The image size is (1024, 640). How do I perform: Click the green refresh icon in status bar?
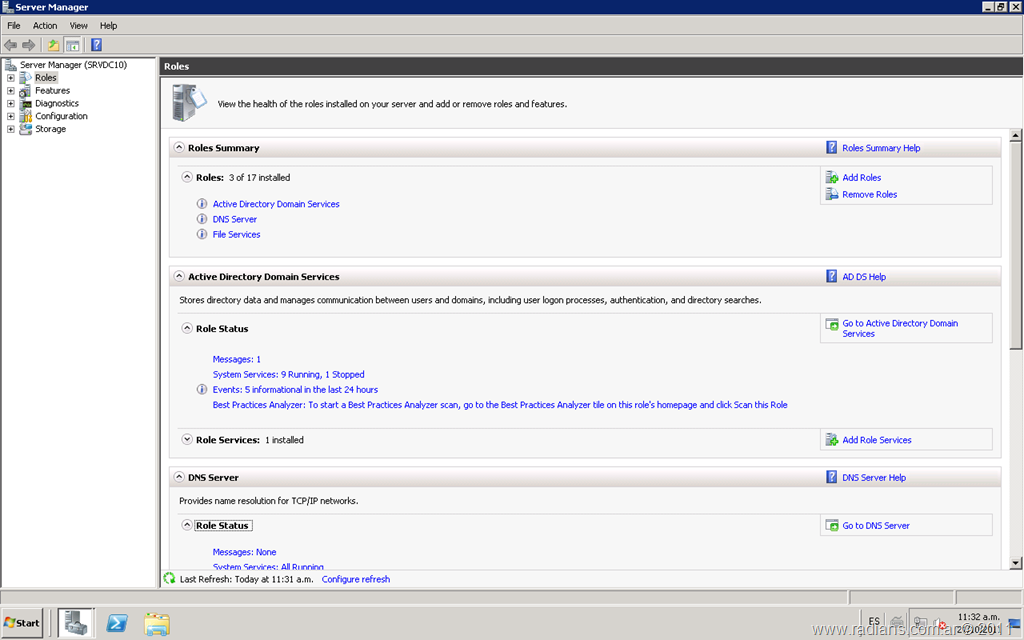pos(169,579)
